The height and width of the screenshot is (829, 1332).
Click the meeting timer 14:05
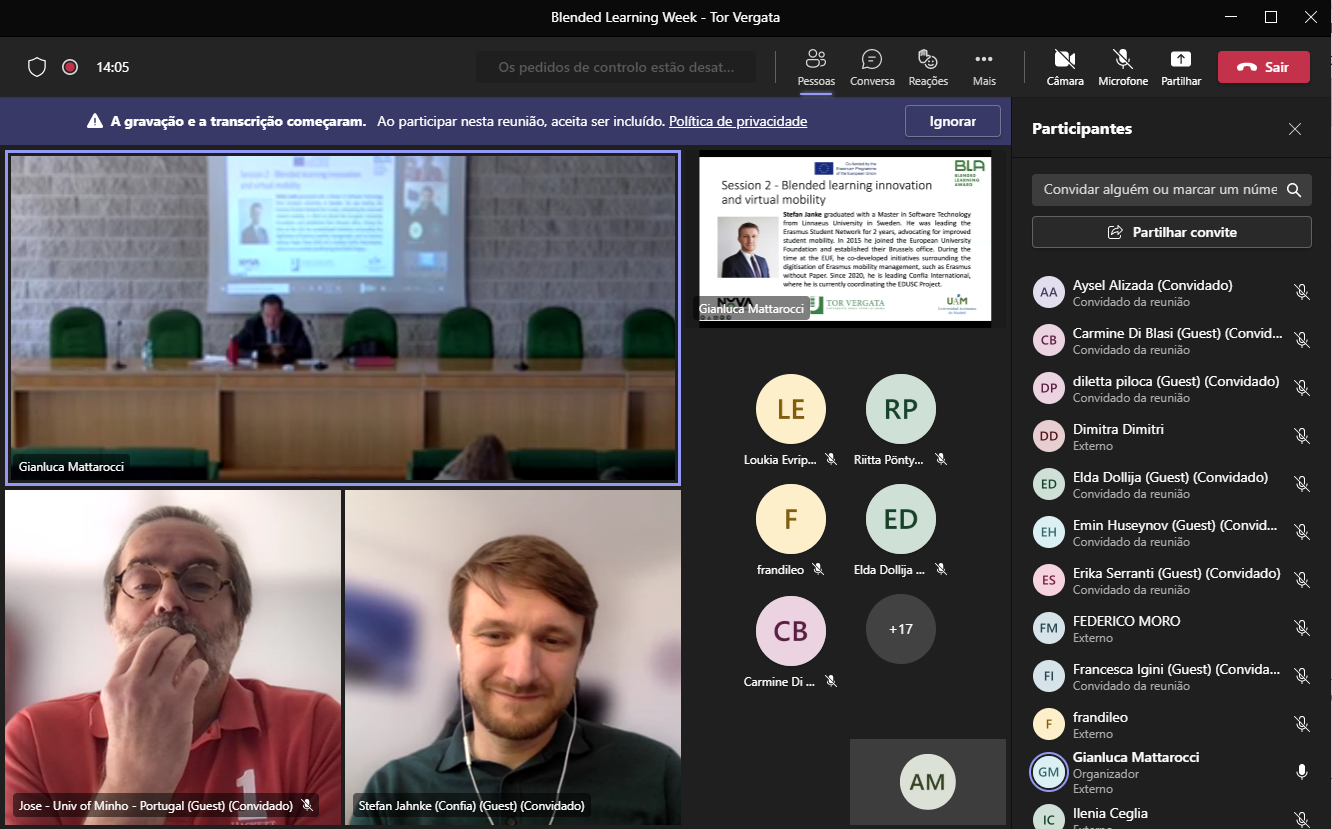click(x=113, y=67)
